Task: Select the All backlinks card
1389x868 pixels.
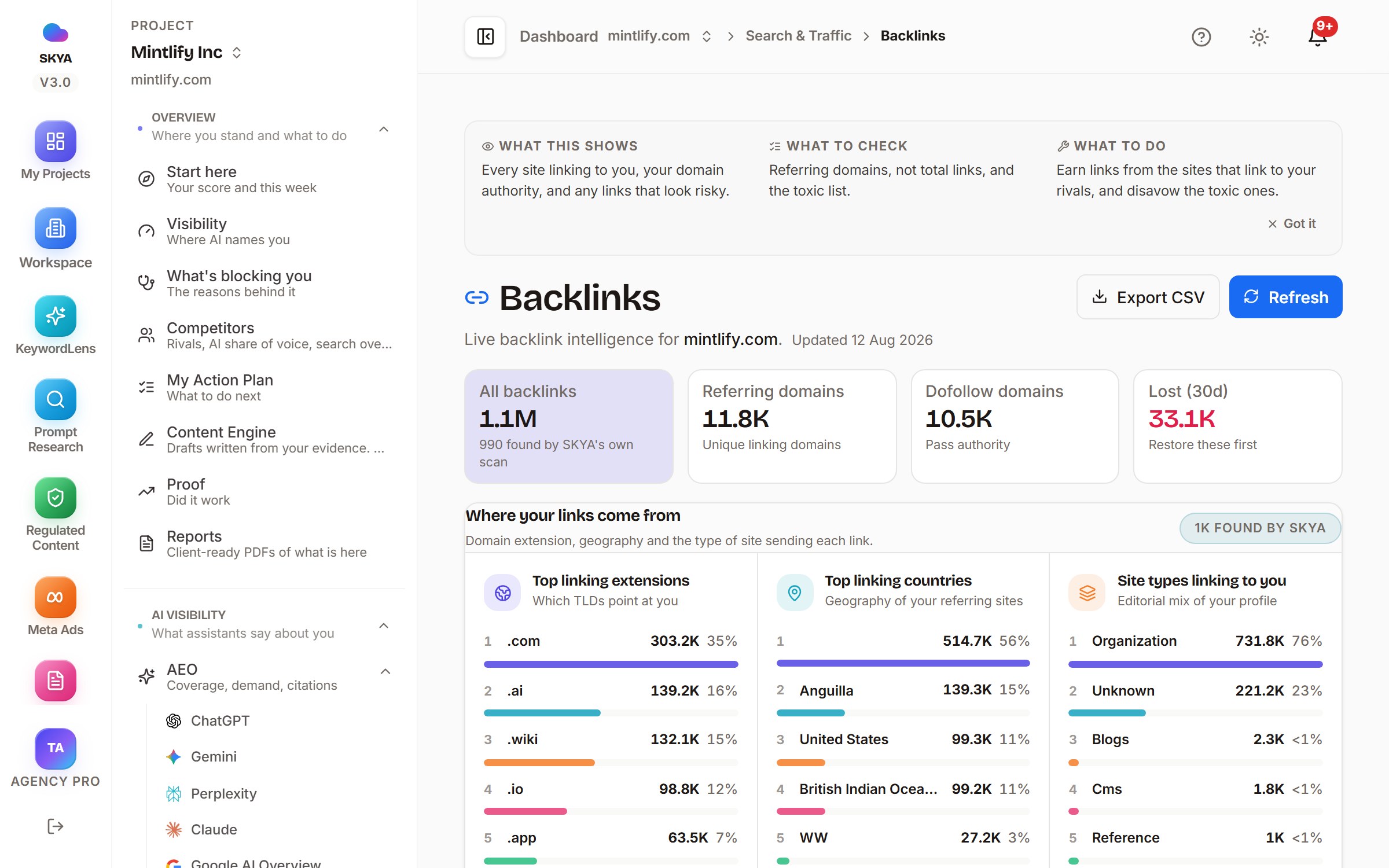Action: [568, 426]
